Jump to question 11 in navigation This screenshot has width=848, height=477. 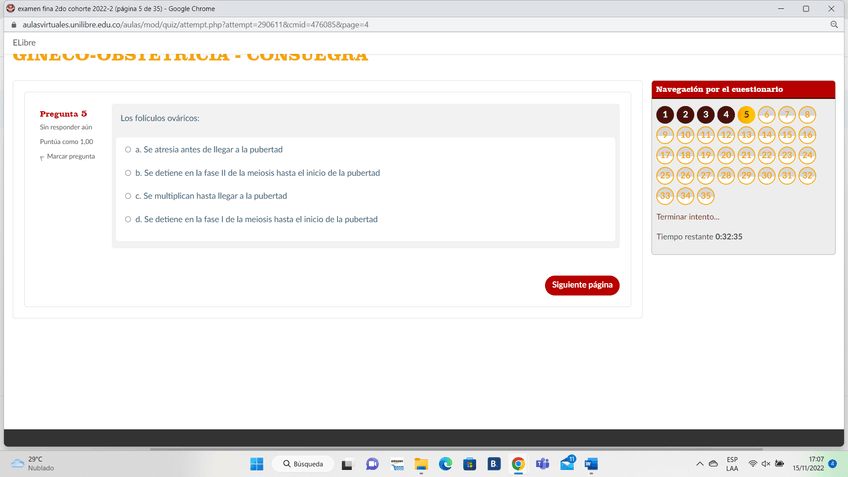tap(705, 135)
